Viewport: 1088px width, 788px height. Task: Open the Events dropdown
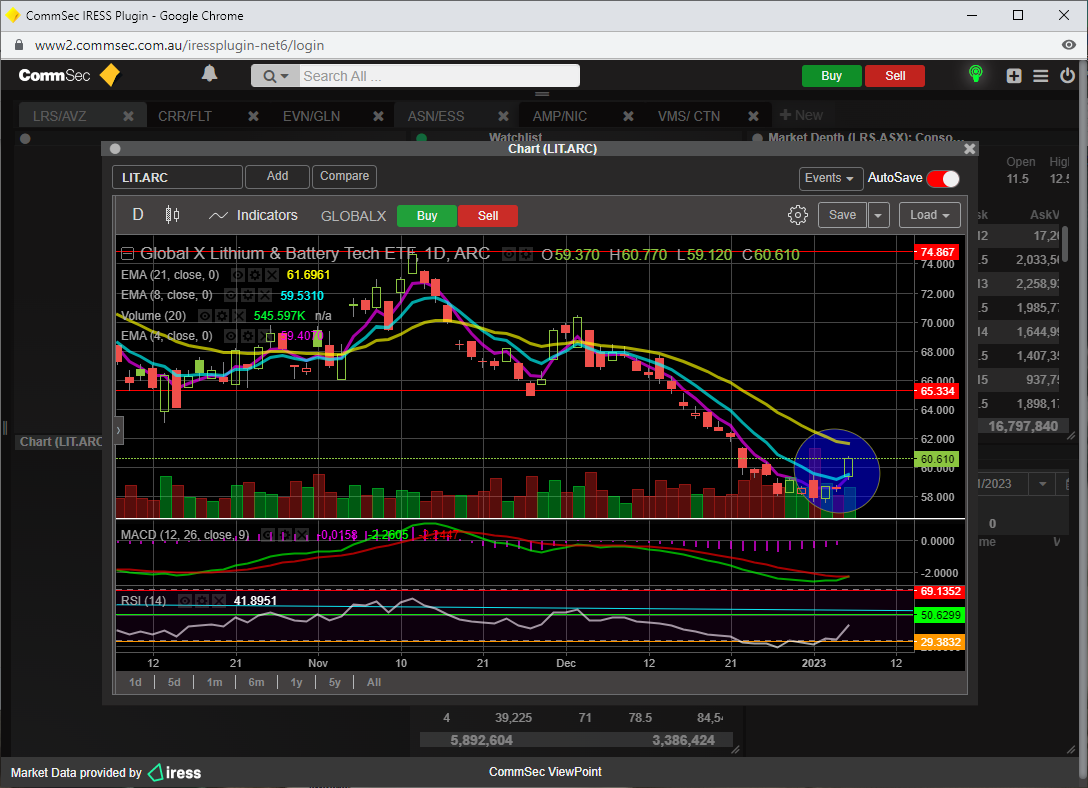(831, 178)
